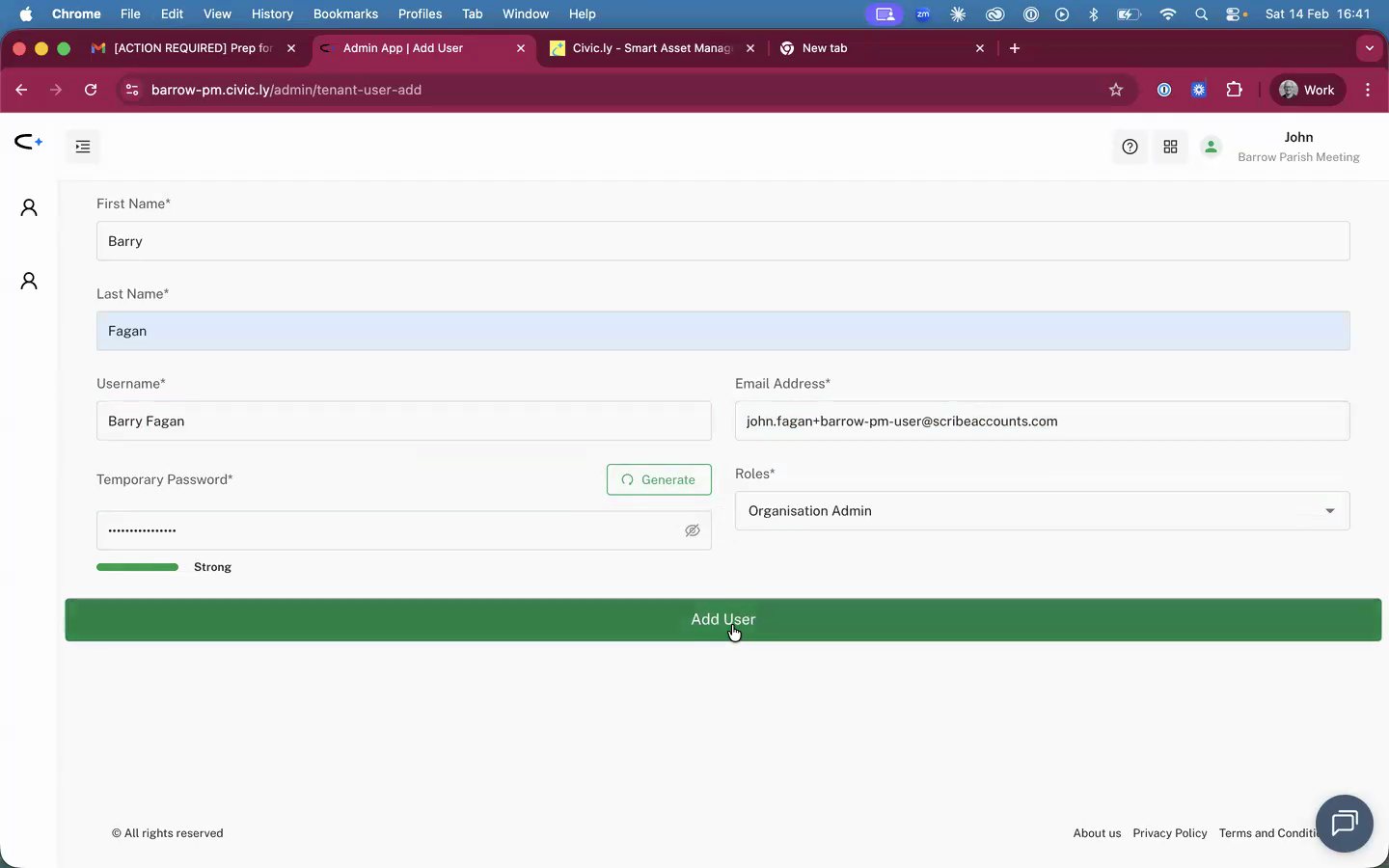The image size is (1389, 868).
Task: Open the History menu in the menu bar
Action: (x=272, y=14)
